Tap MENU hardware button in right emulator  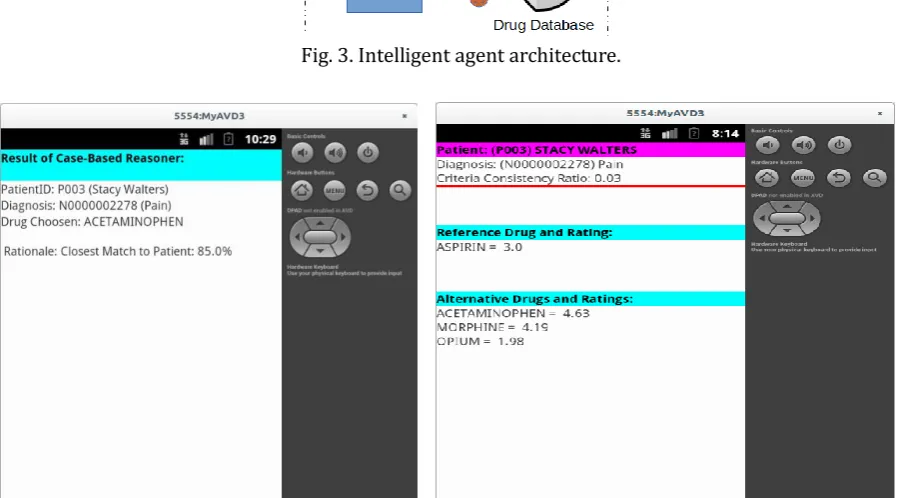click(x=803, y=178)
